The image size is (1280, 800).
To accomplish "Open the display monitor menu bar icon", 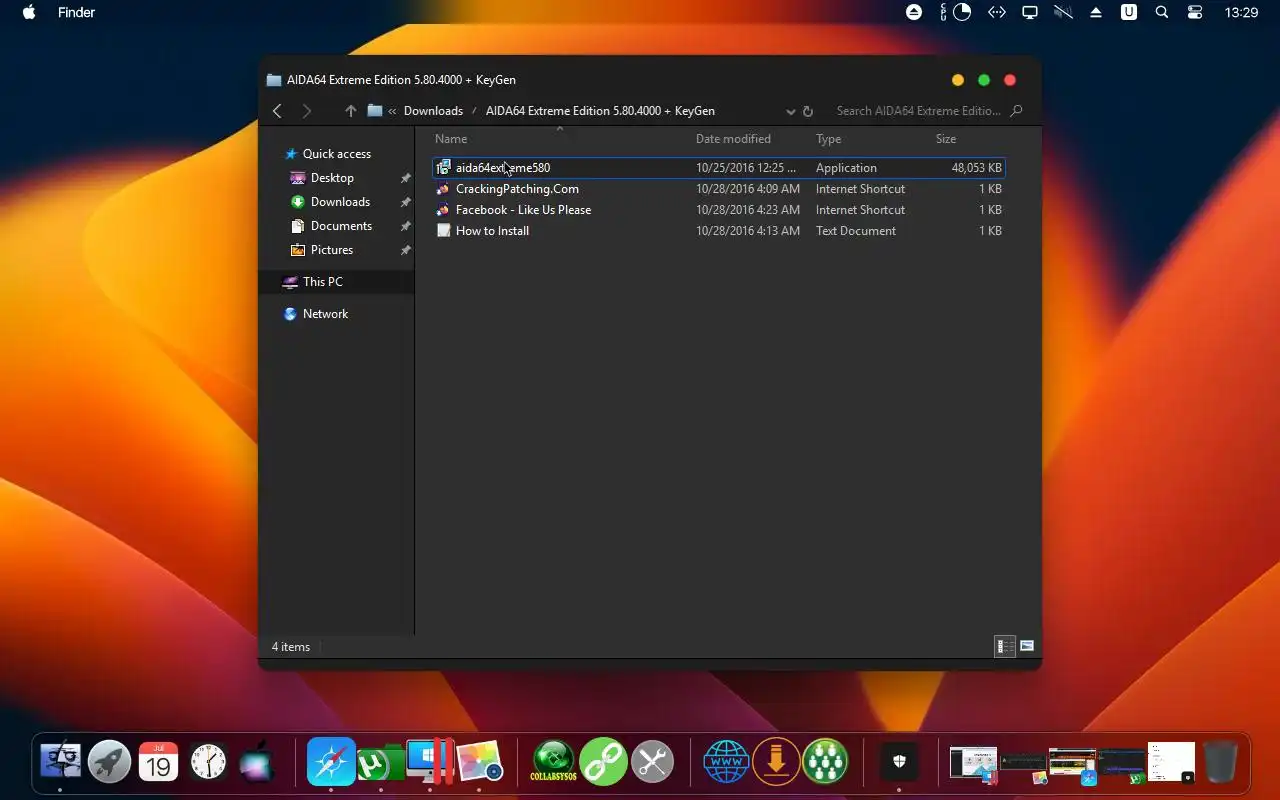I will click(1029, 13).
